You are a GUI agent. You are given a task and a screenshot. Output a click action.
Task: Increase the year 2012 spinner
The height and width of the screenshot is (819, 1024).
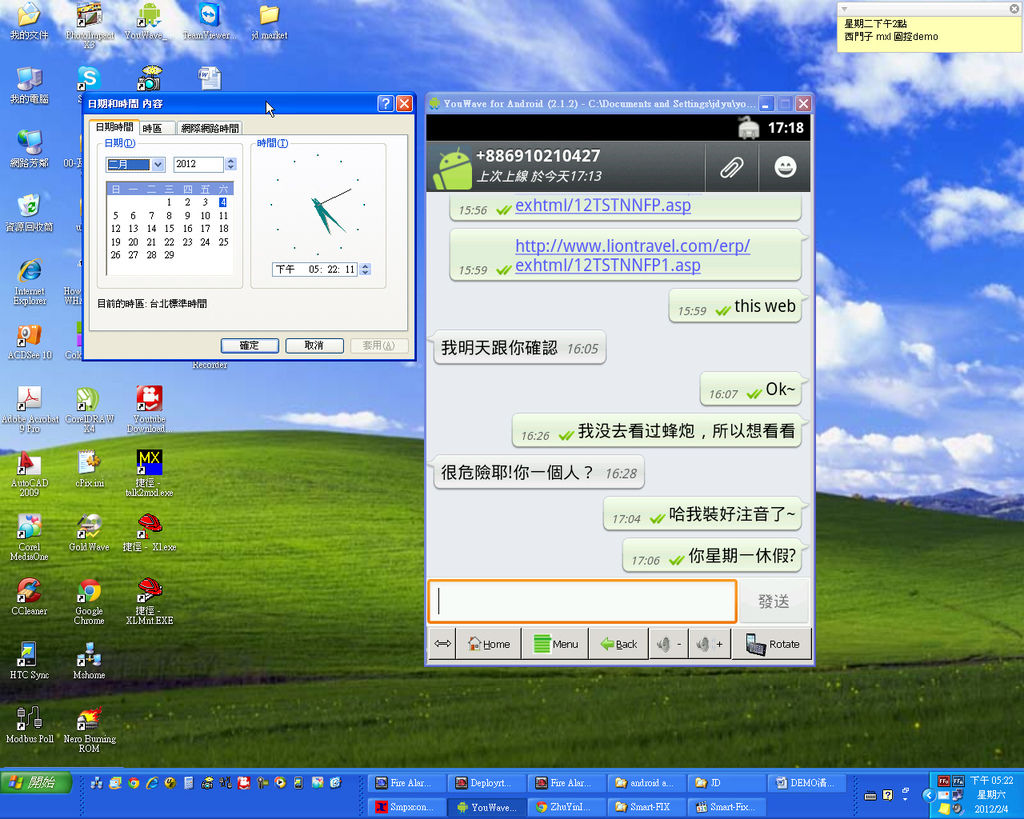pos(231,161)
